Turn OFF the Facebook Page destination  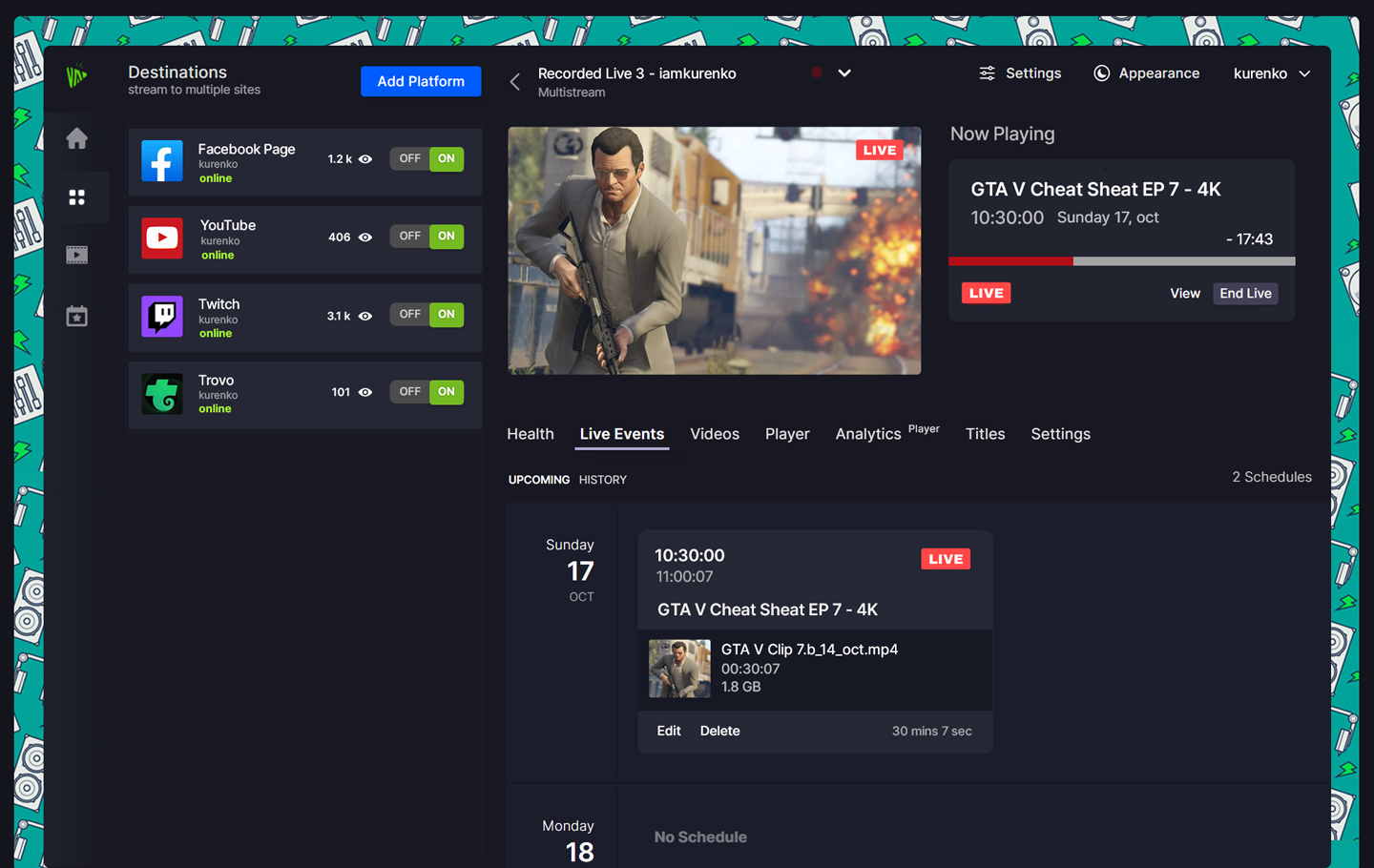pos(410,158)
